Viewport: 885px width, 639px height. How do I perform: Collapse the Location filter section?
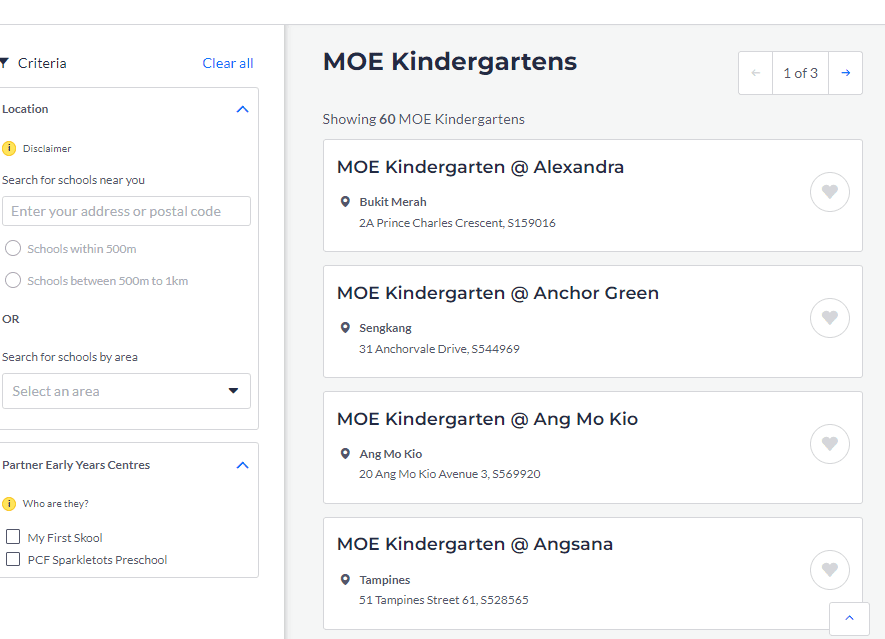(x=242, y=109)
